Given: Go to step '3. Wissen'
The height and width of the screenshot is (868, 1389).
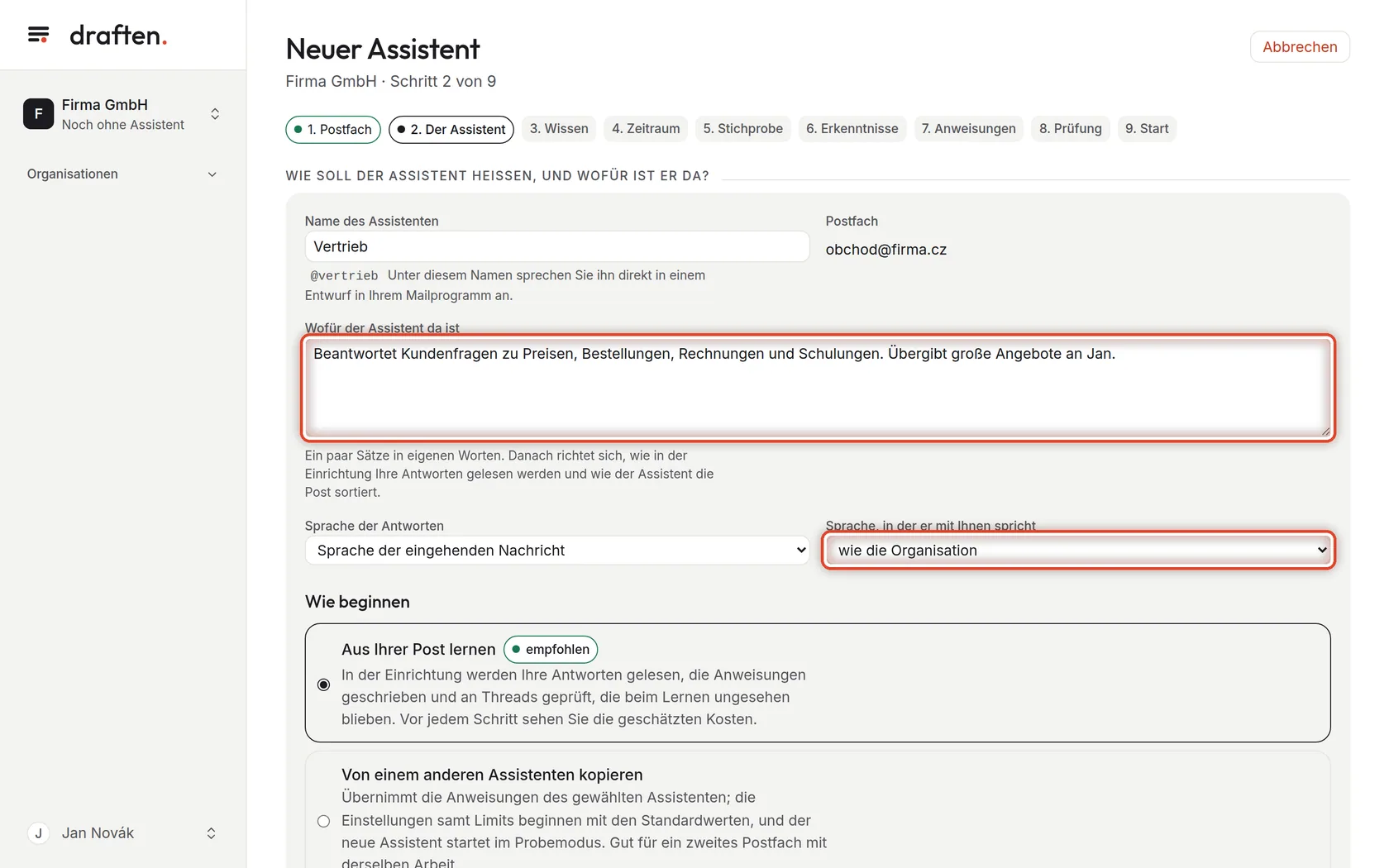Looking at the screenshot, I should tap(559, 129).
